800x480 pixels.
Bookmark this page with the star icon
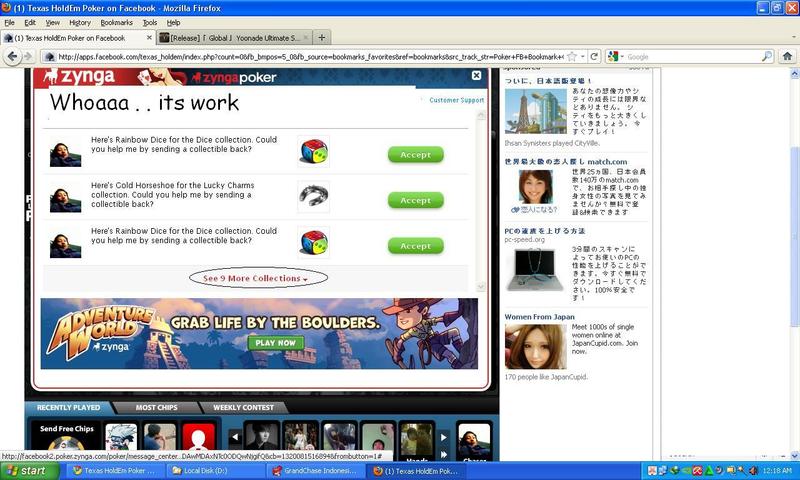(x=572, y=57)
